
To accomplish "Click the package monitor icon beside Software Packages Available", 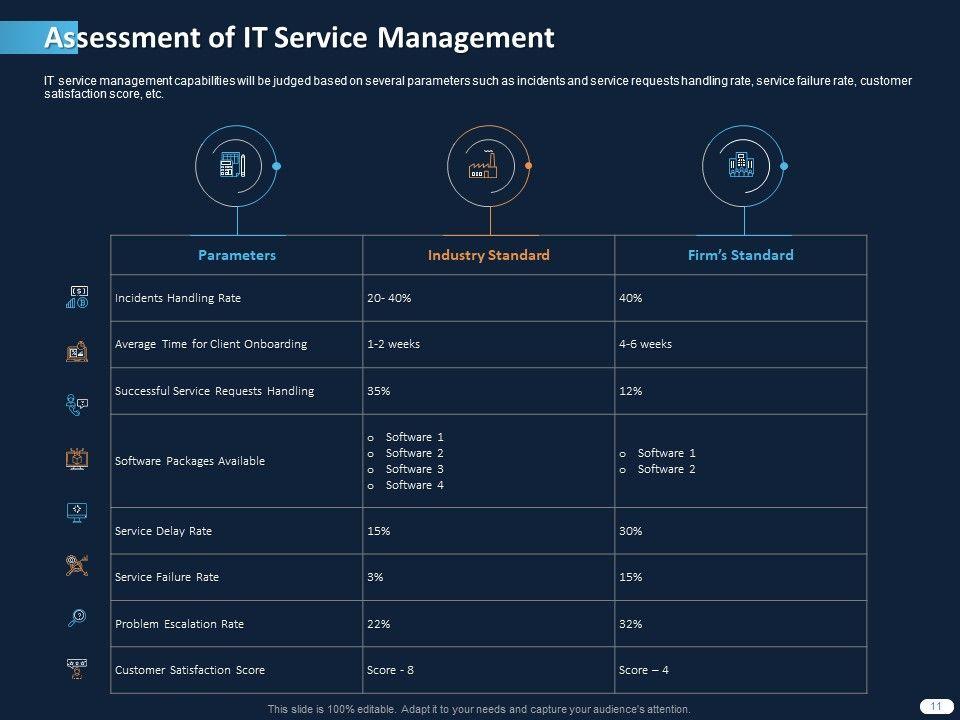I will pos(77,459).
